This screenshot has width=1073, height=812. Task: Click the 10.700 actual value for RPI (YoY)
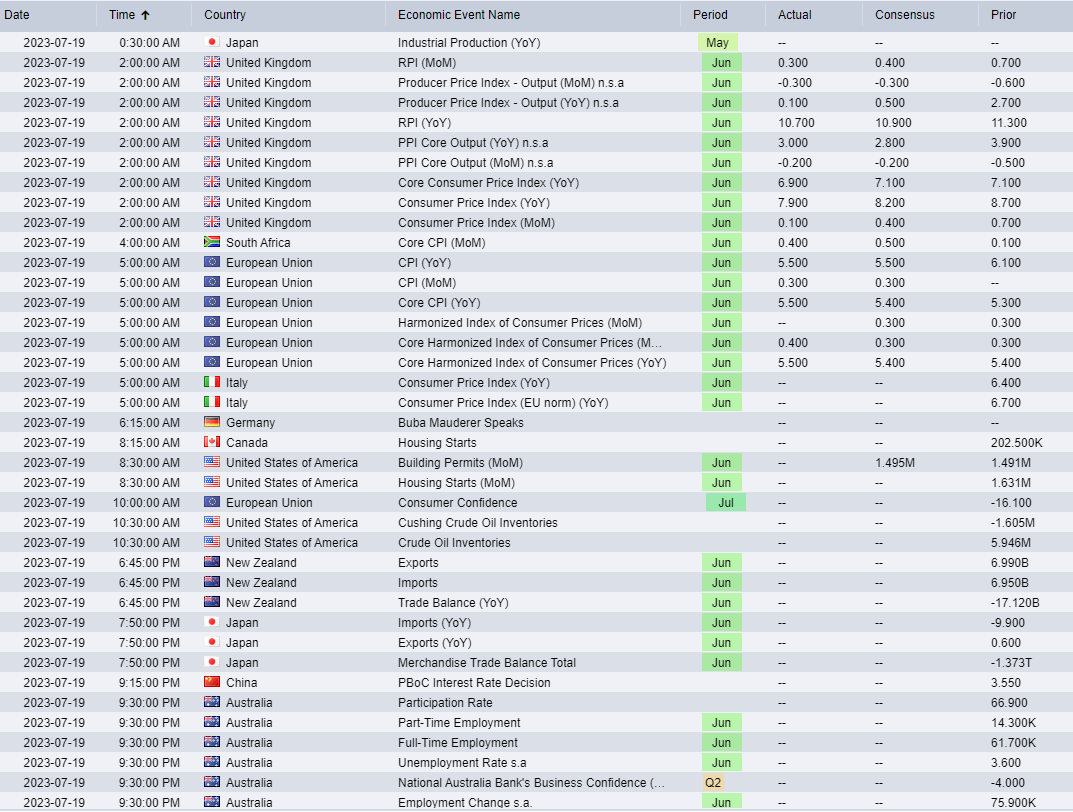point(797,123)
